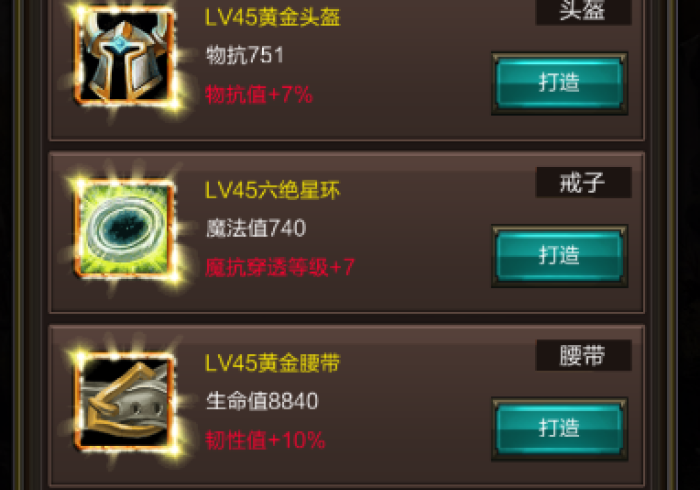Select the 戒子 category label

tap(583, 183)
